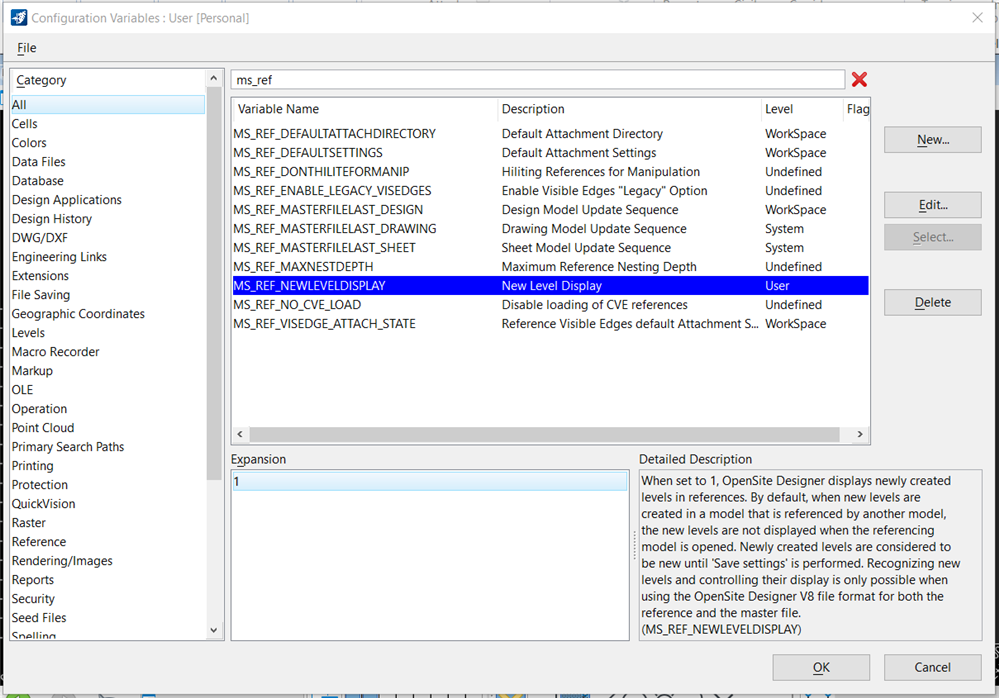999x698 pixels.
Task: Click the Expansion value field showing 1
Action: pyautogui.click(x=430, y=481)
